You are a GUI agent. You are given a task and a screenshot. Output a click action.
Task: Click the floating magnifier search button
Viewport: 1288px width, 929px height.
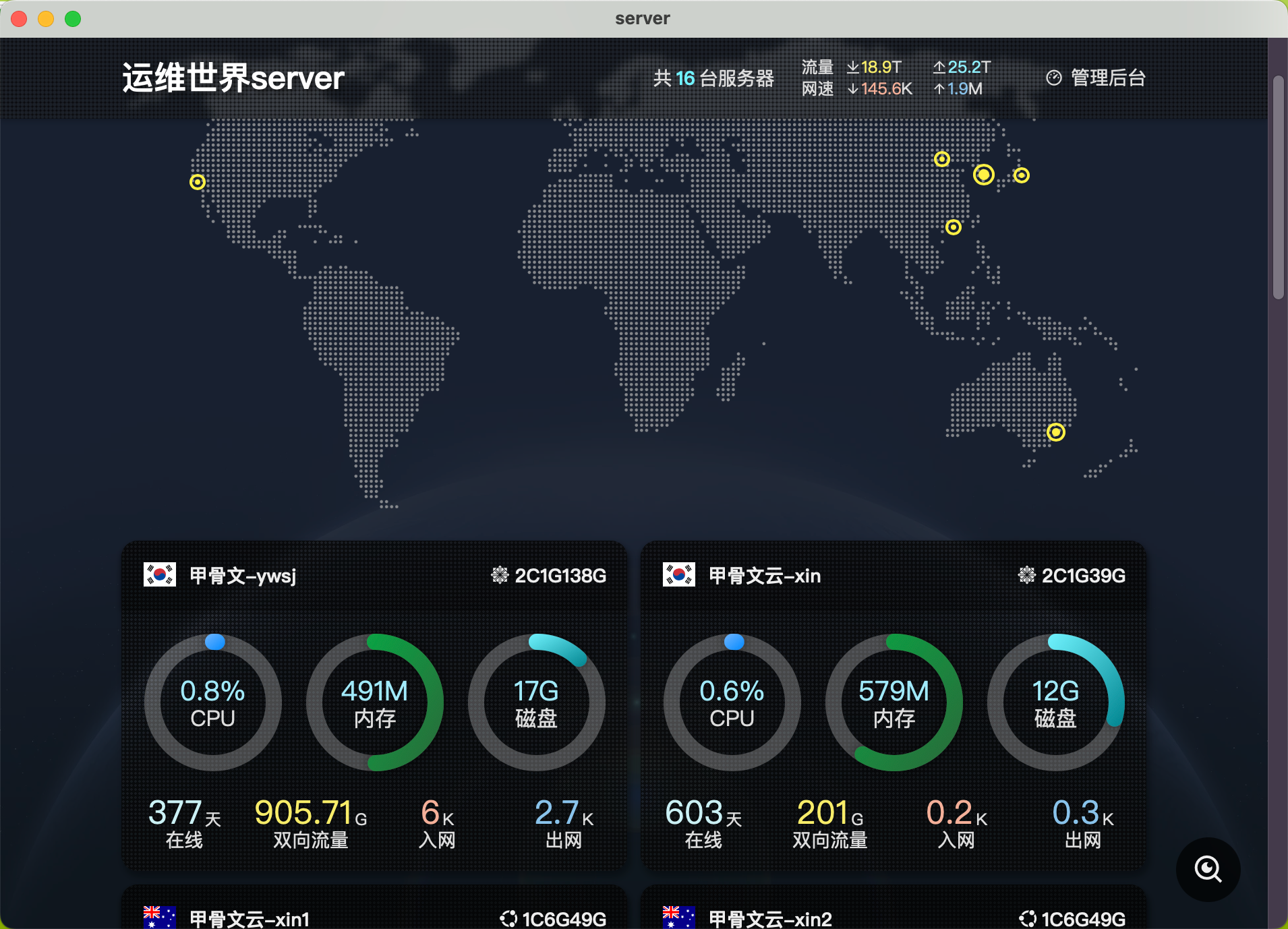point(1208,869)
